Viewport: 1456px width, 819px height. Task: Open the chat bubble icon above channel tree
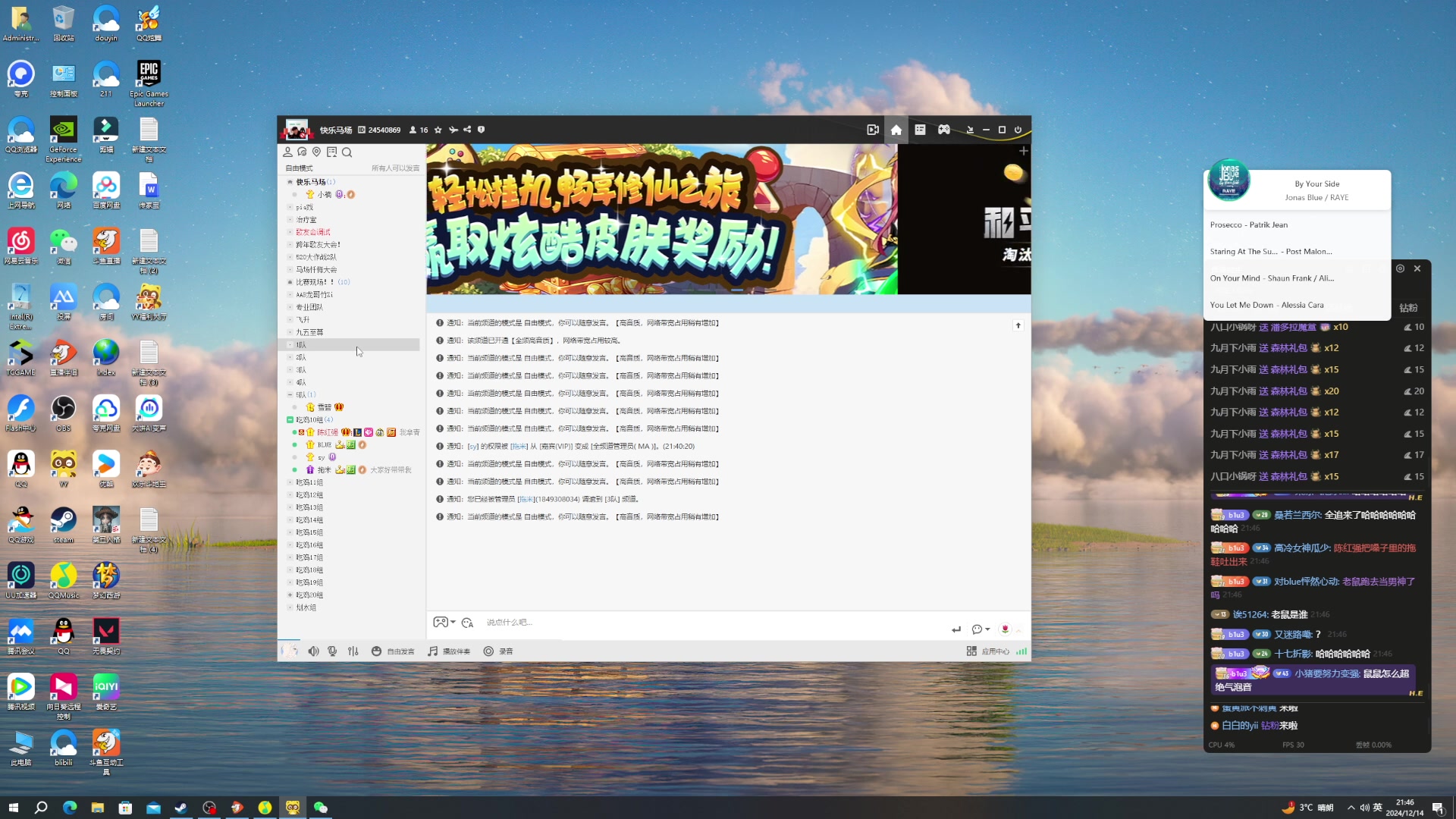tap(303, 152)
